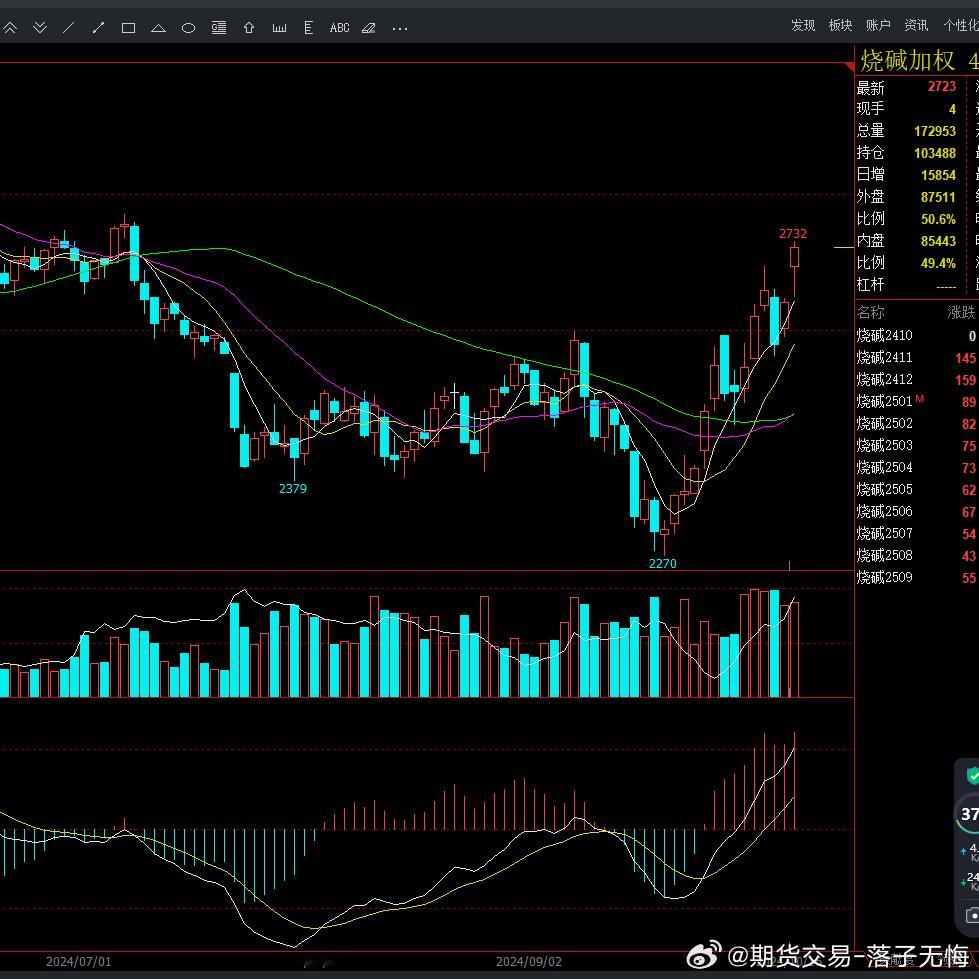Click the 49.4% ratio value
979x979 pixels.
point(938,263)
